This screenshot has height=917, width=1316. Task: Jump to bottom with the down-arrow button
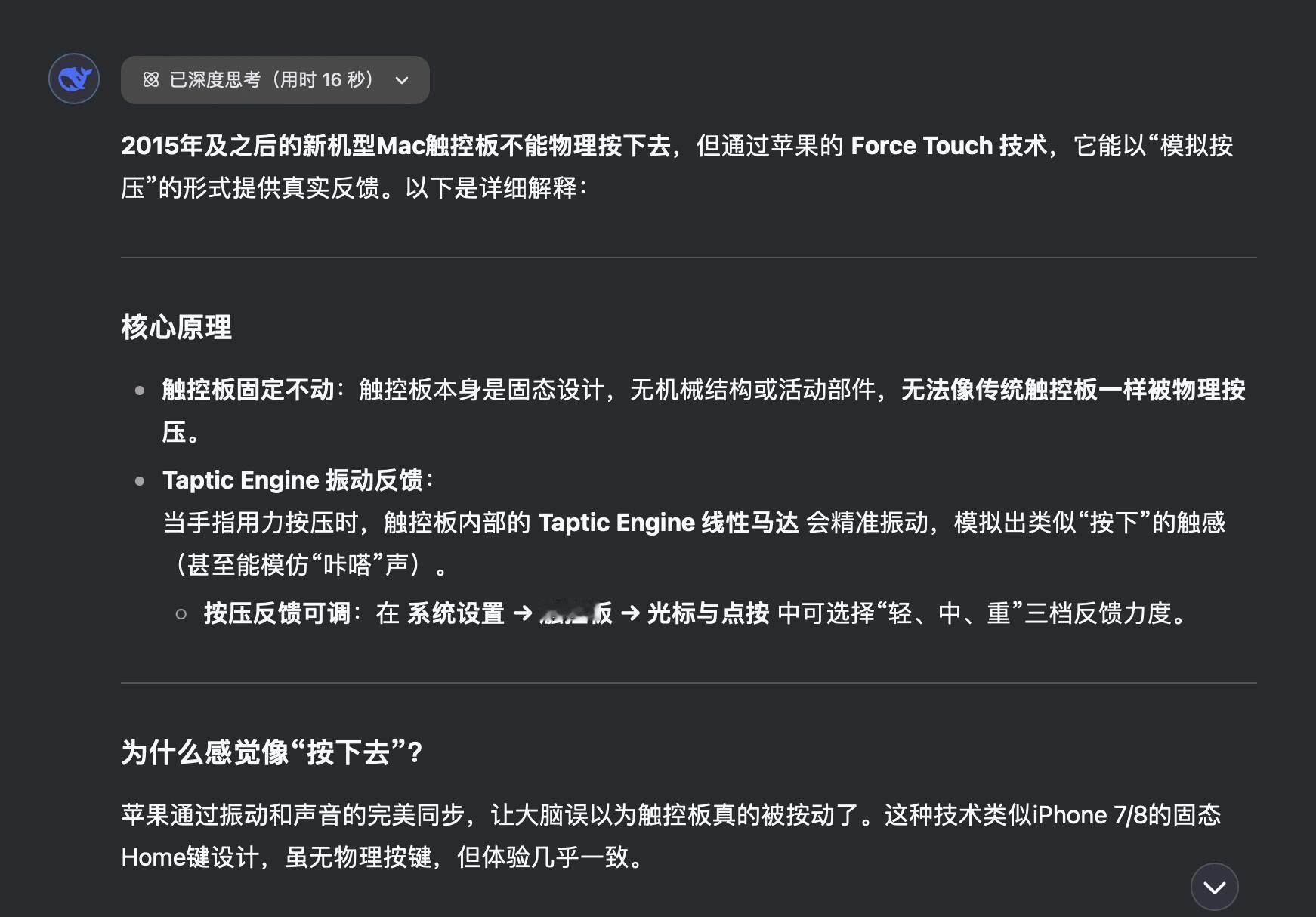pyautogui.click(x=1214, y=887)
